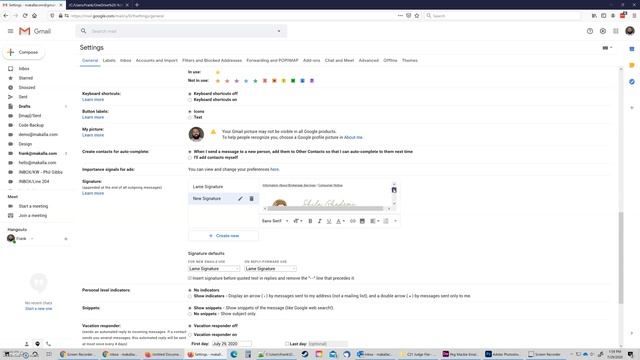Enable the Last day checkbox

(x=287, y=344)
